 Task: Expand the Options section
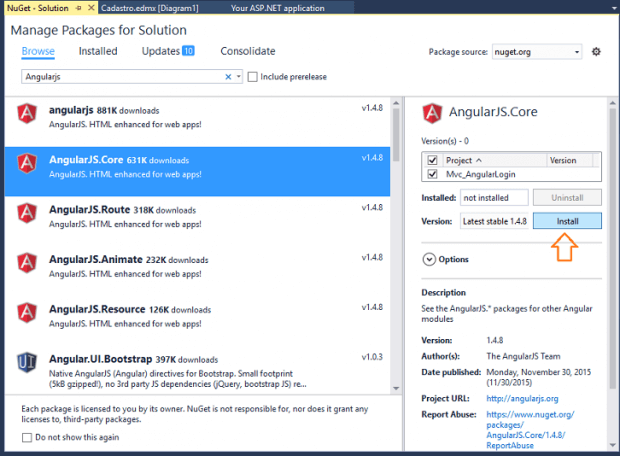[x=430, y=259]
